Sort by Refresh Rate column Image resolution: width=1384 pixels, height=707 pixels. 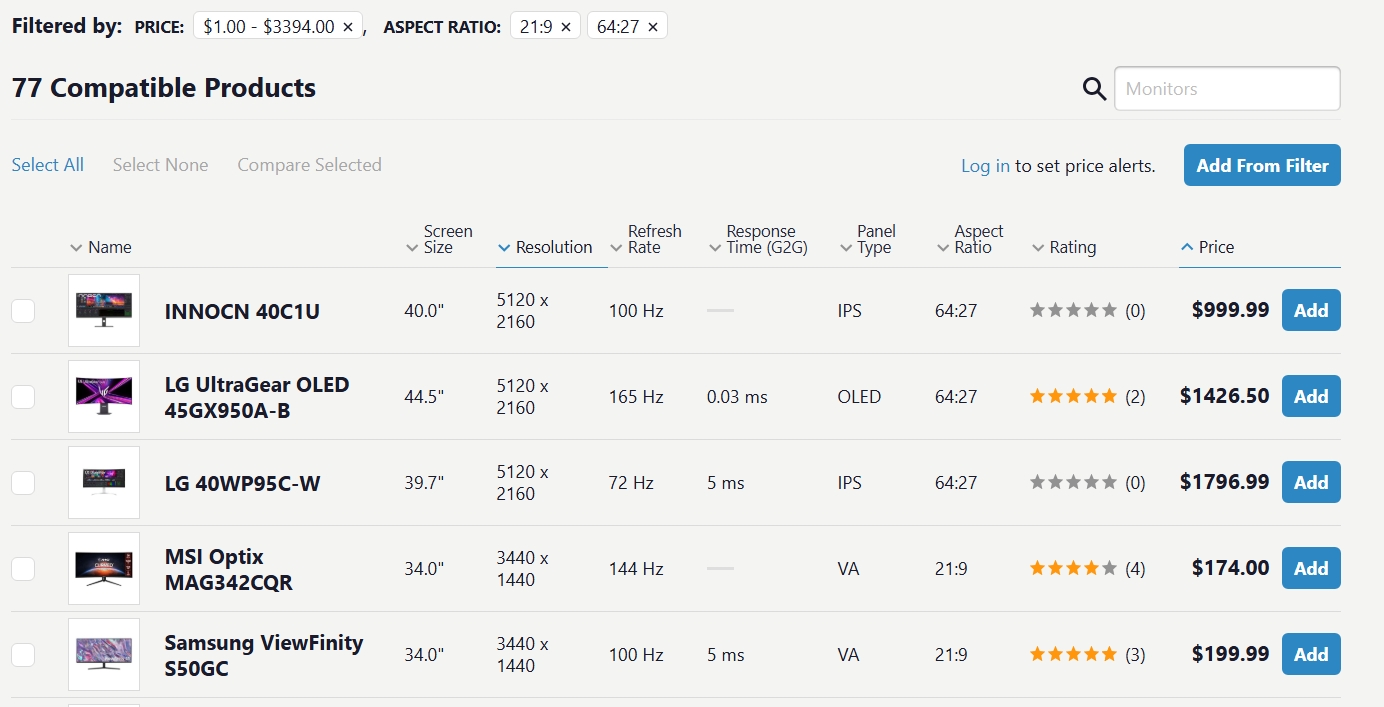(x=646, y=239)
